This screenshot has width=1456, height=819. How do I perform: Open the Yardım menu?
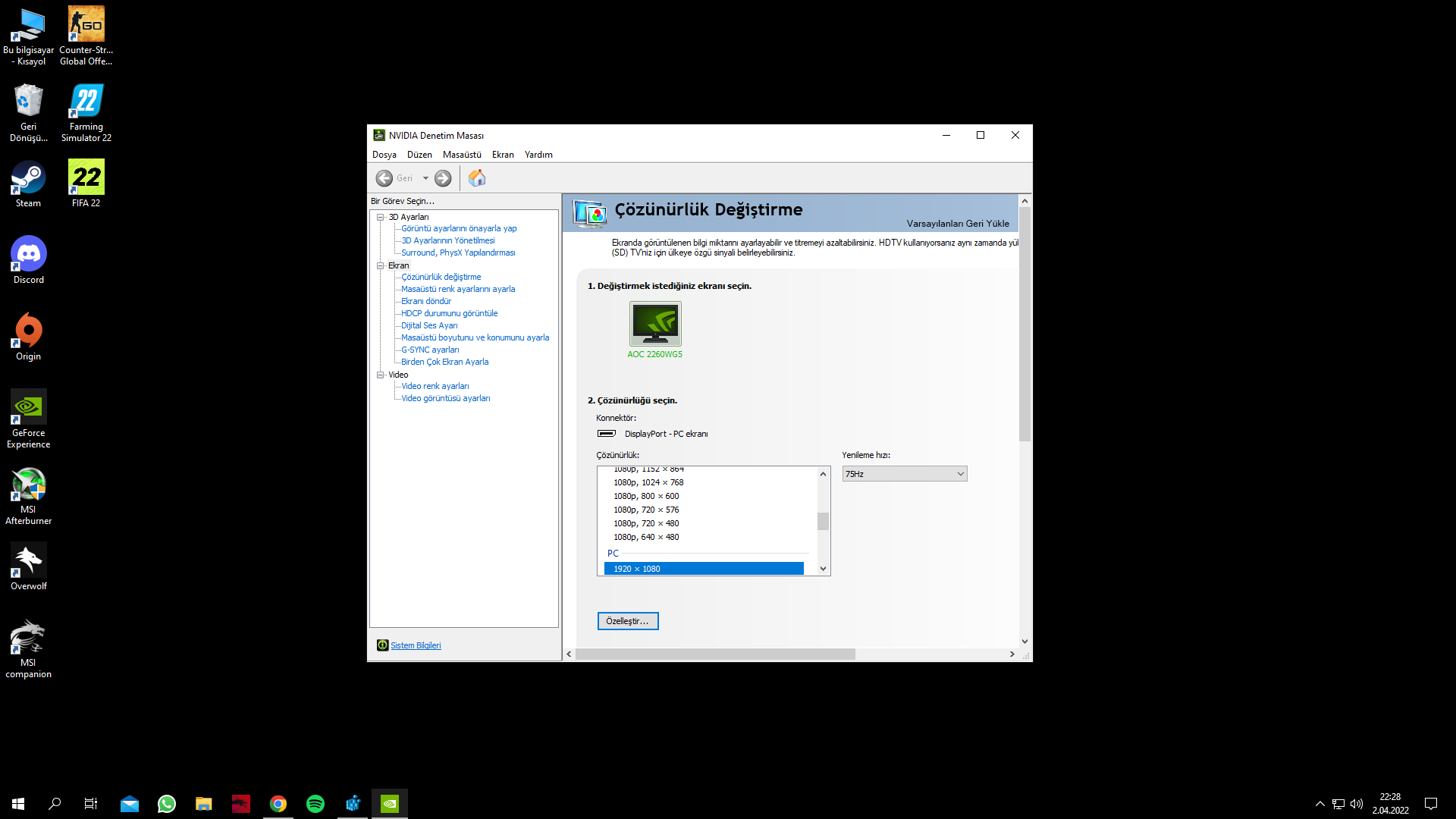[x=538, y=155]
